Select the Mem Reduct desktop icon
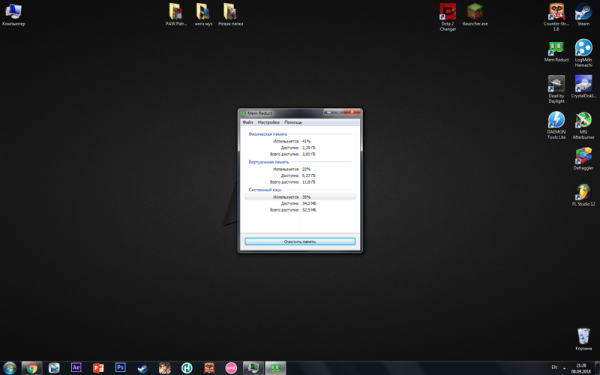600x375 pixels. pos(556,52)
